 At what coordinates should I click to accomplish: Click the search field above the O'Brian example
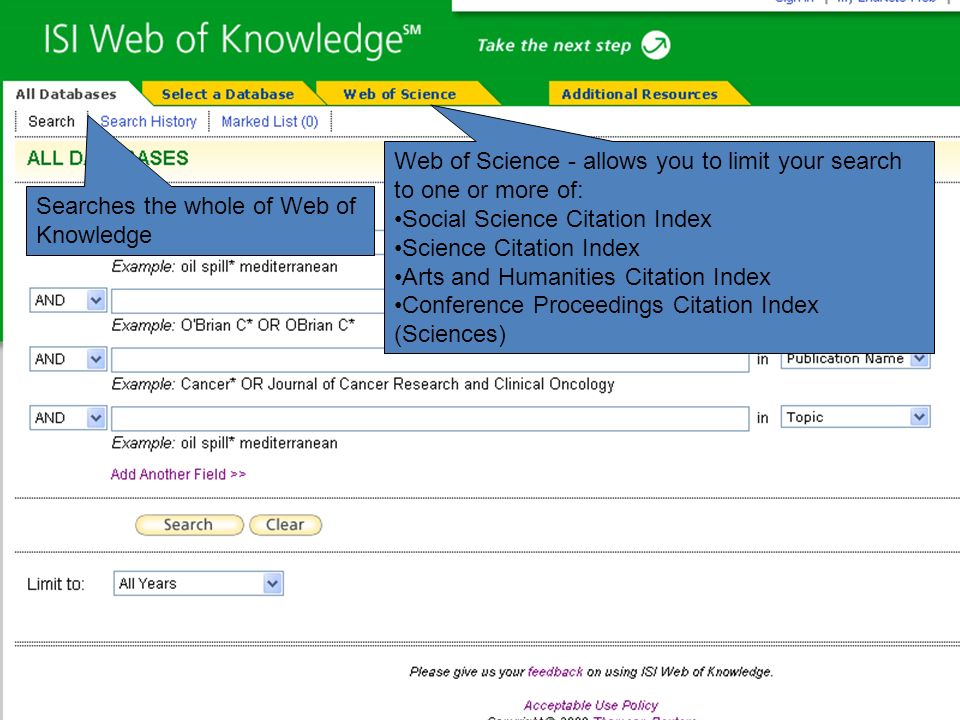(x=247, y=301)
